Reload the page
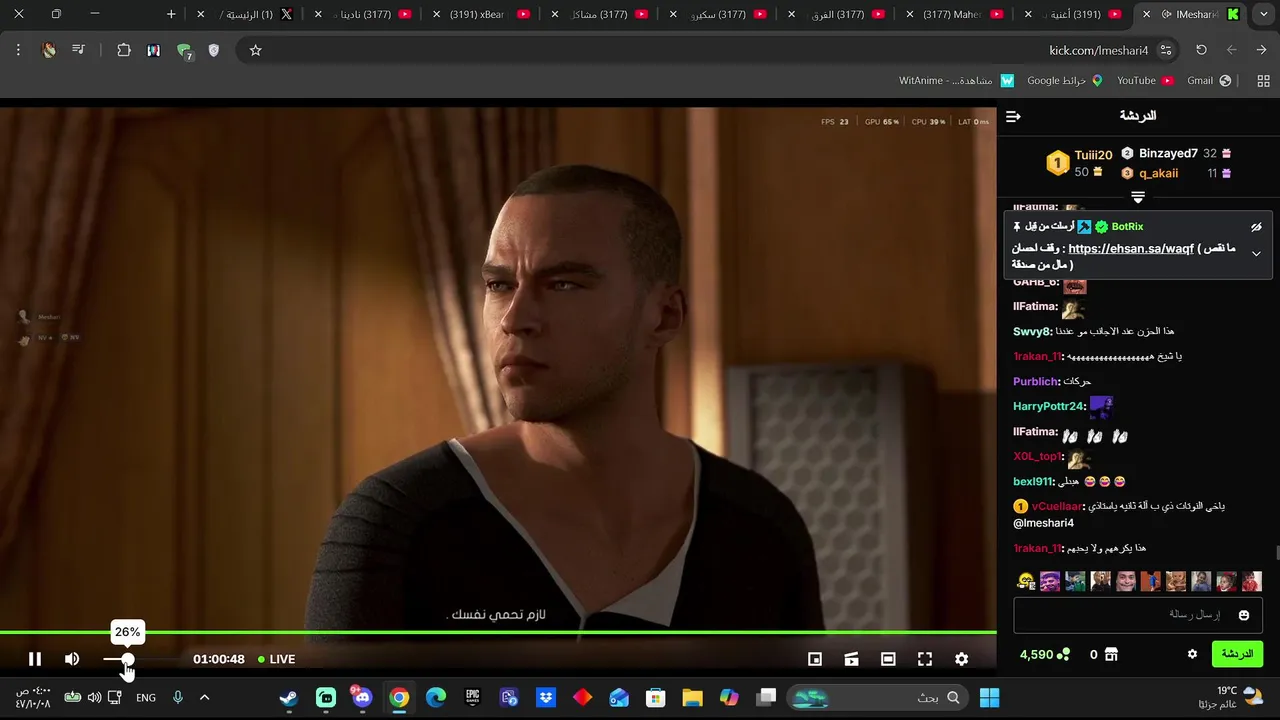Image resolution: width=1280 pixels, height=720 pixels. (1202, 50)
